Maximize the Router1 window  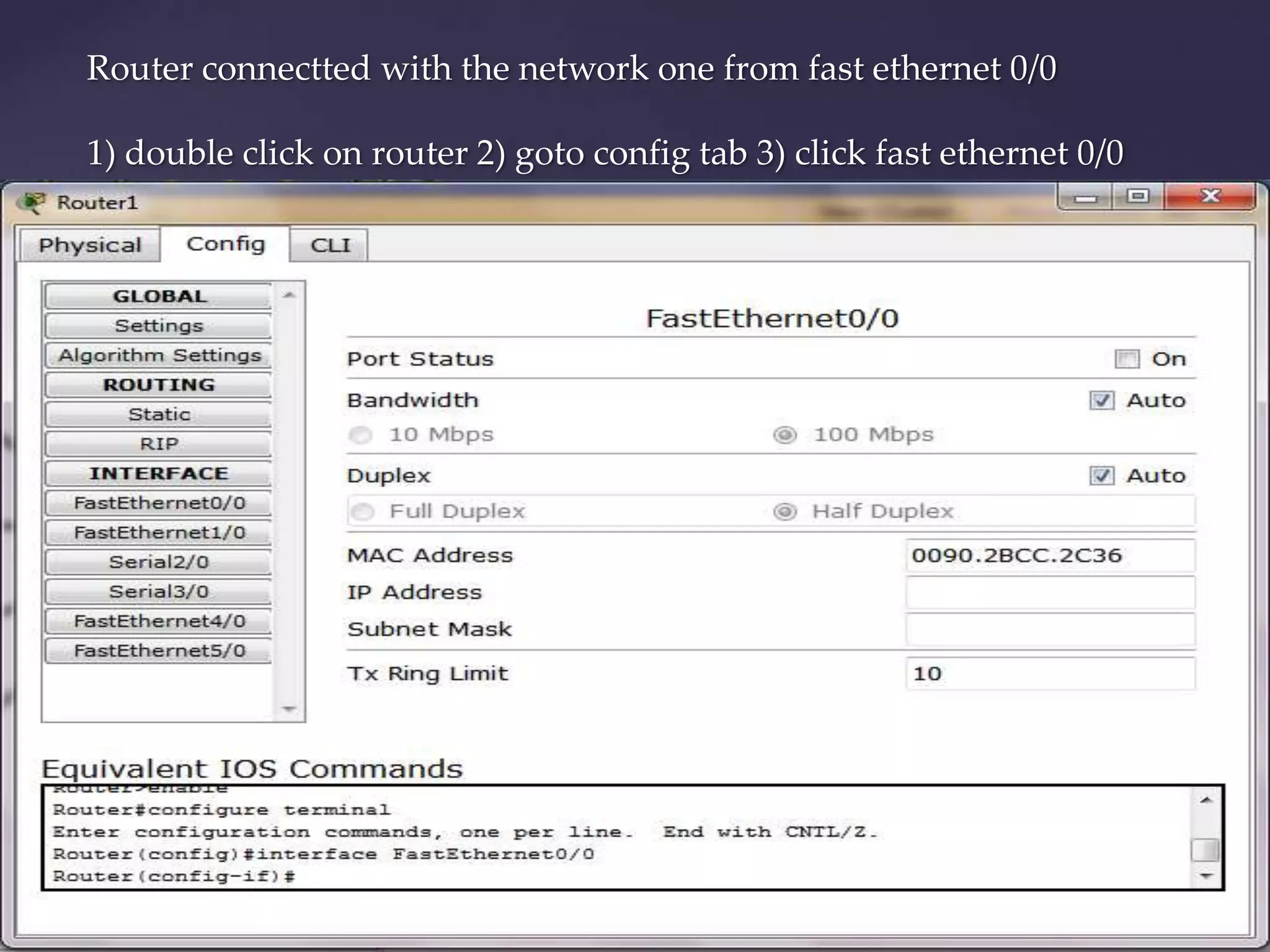pyautogui.click(x=1138, y=196)
